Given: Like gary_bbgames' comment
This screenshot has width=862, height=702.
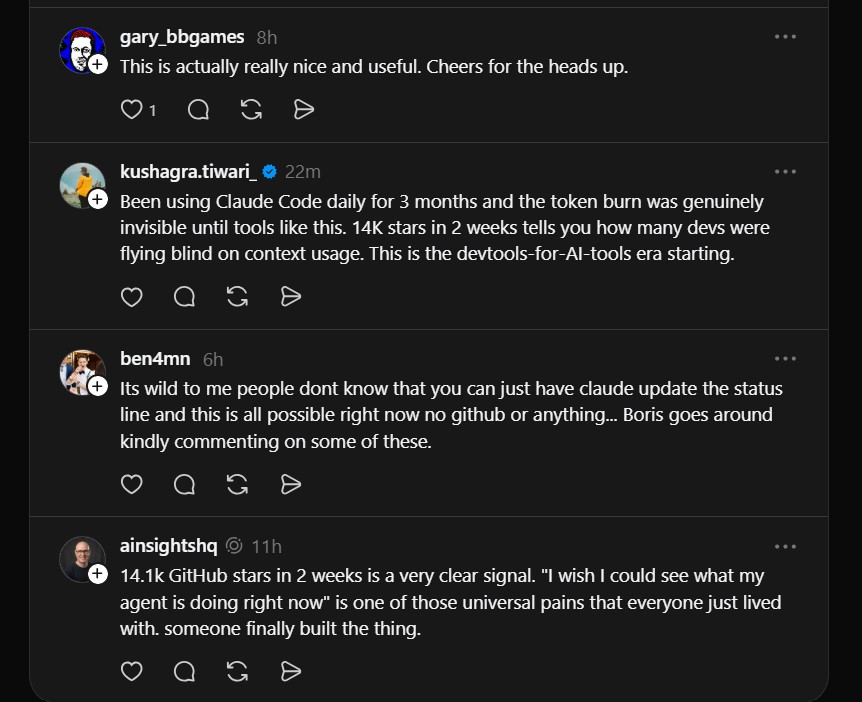Looking at the screenshot, I should tap(132, 109).
